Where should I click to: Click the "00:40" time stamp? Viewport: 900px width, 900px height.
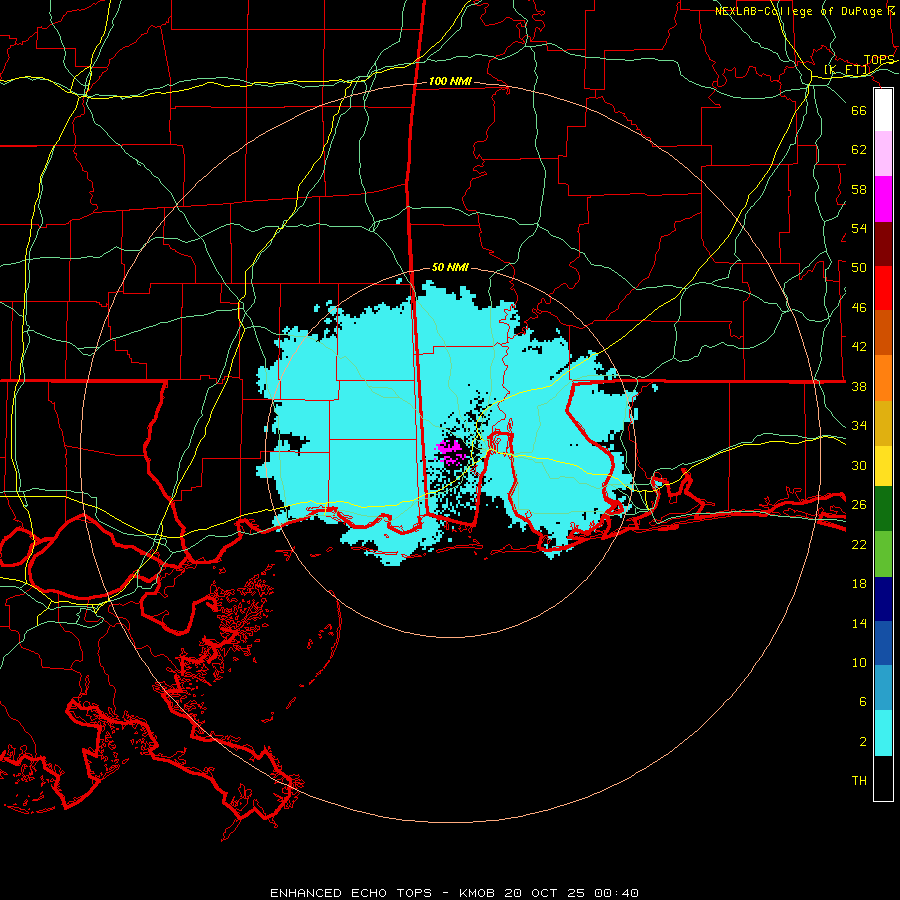(x=617, y=893)
